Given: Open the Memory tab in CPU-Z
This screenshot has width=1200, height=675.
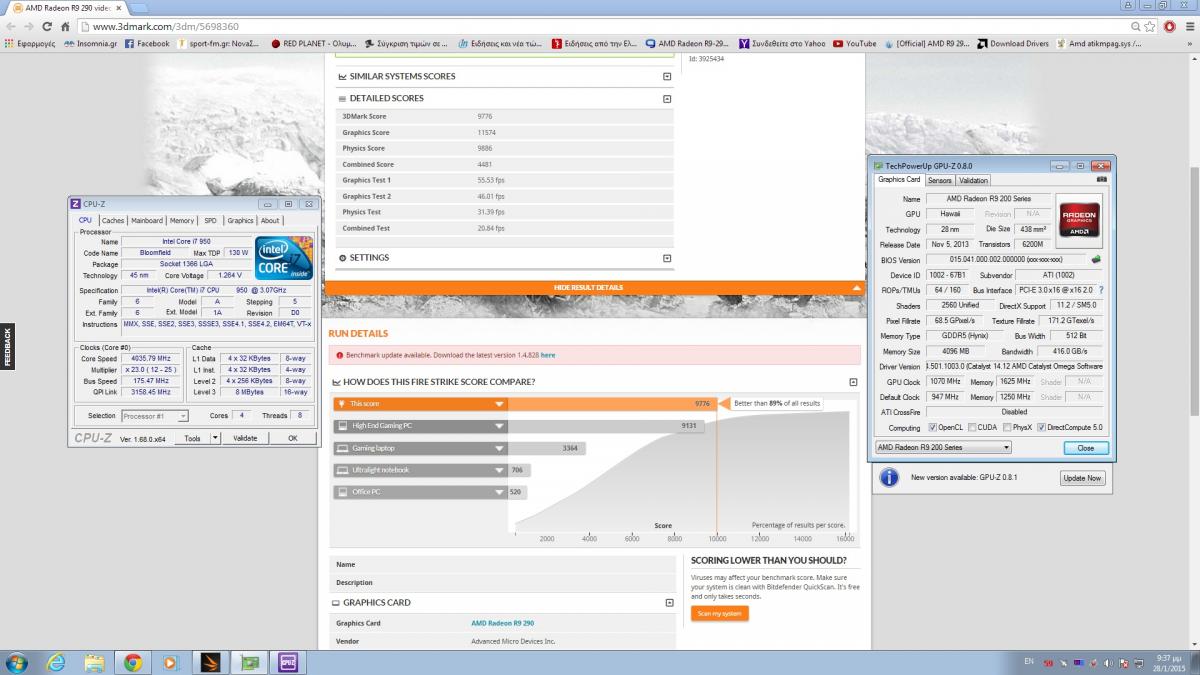Looking at the screenshot, I should coord(182,220).
